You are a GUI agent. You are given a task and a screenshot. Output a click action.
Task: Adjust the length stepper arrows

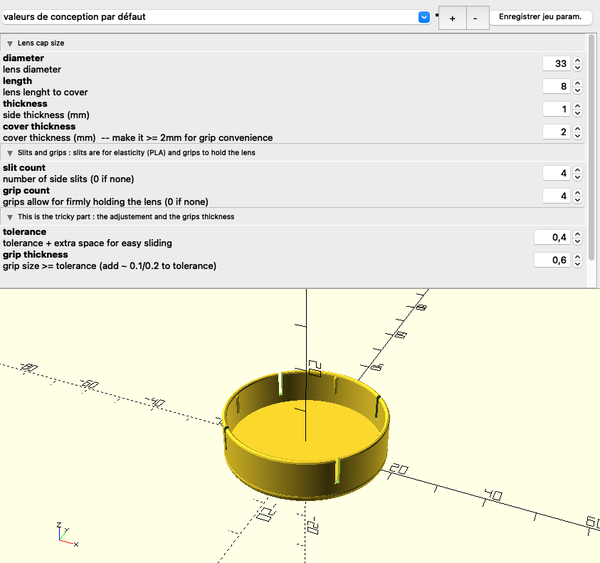click(577, 87)
